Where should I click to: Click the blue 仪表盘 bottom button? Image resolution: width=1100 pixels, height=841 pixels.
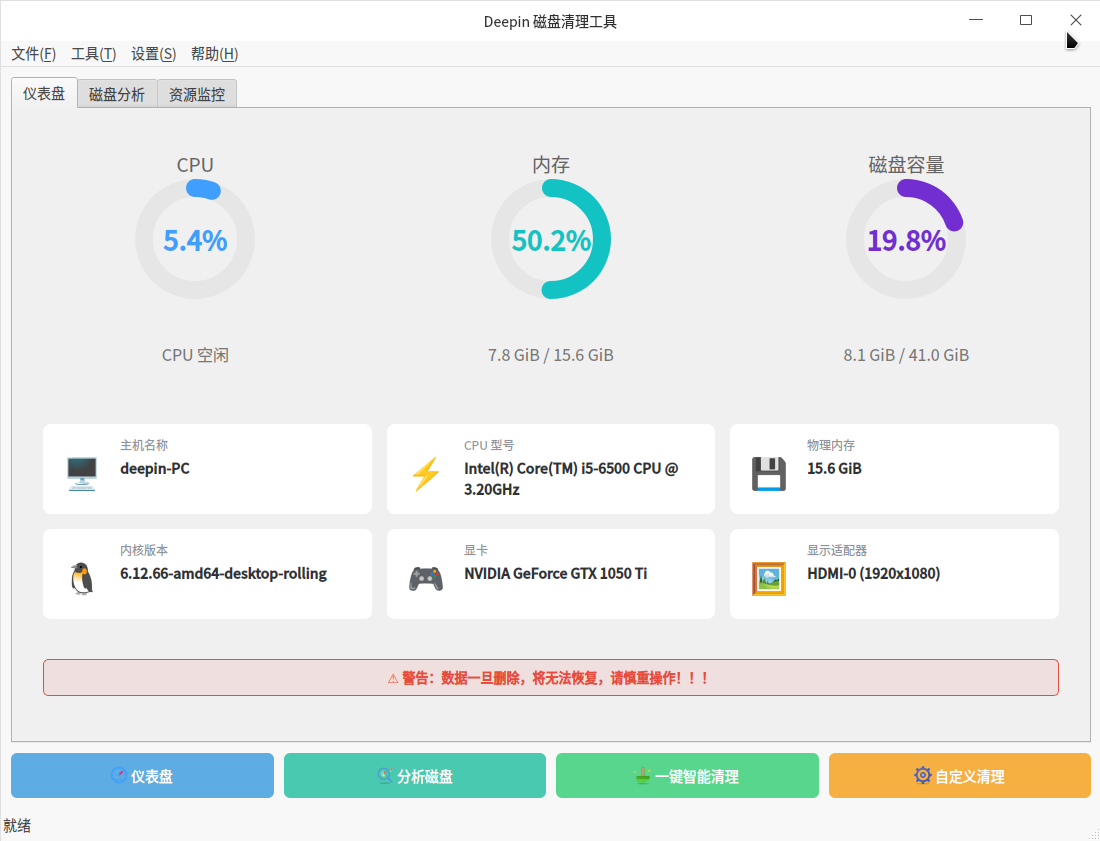[142, 776]
